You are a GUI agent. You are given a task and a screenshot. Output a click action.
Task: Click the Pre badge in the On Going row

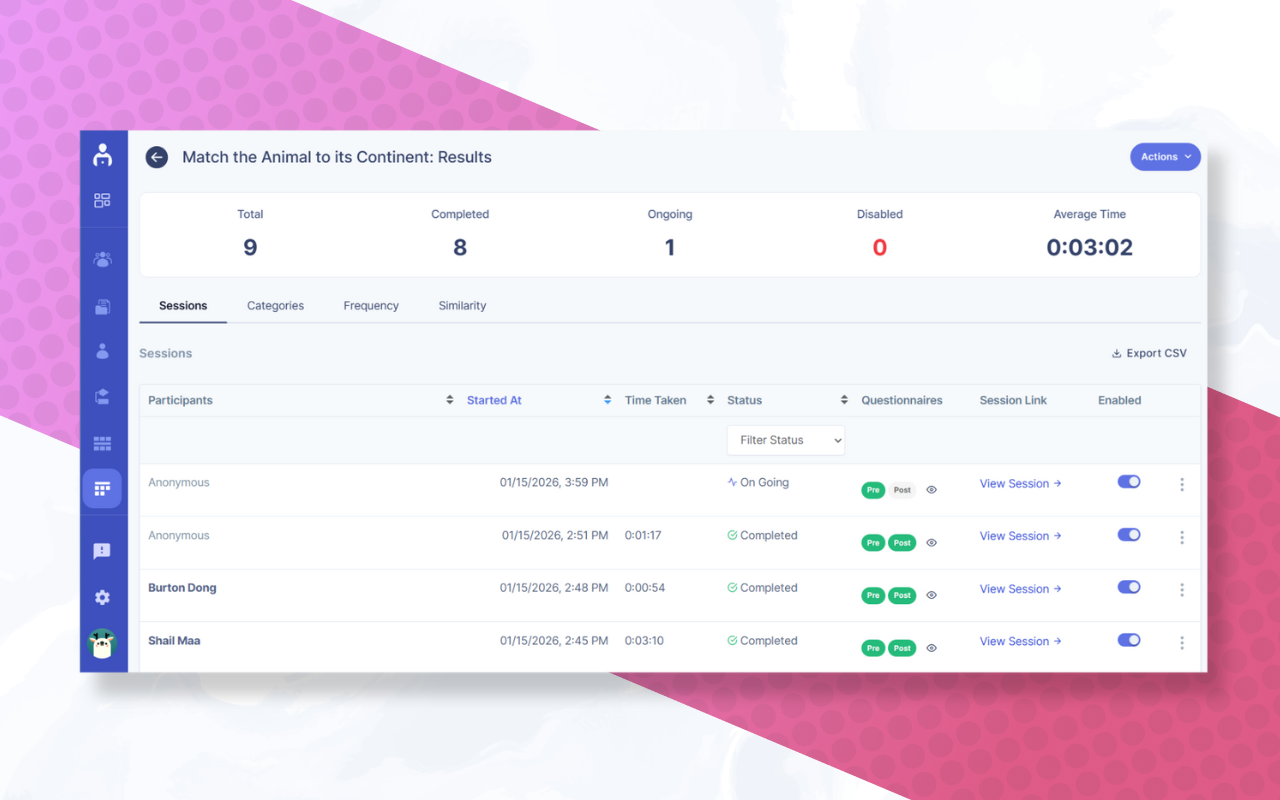(873, 490)
